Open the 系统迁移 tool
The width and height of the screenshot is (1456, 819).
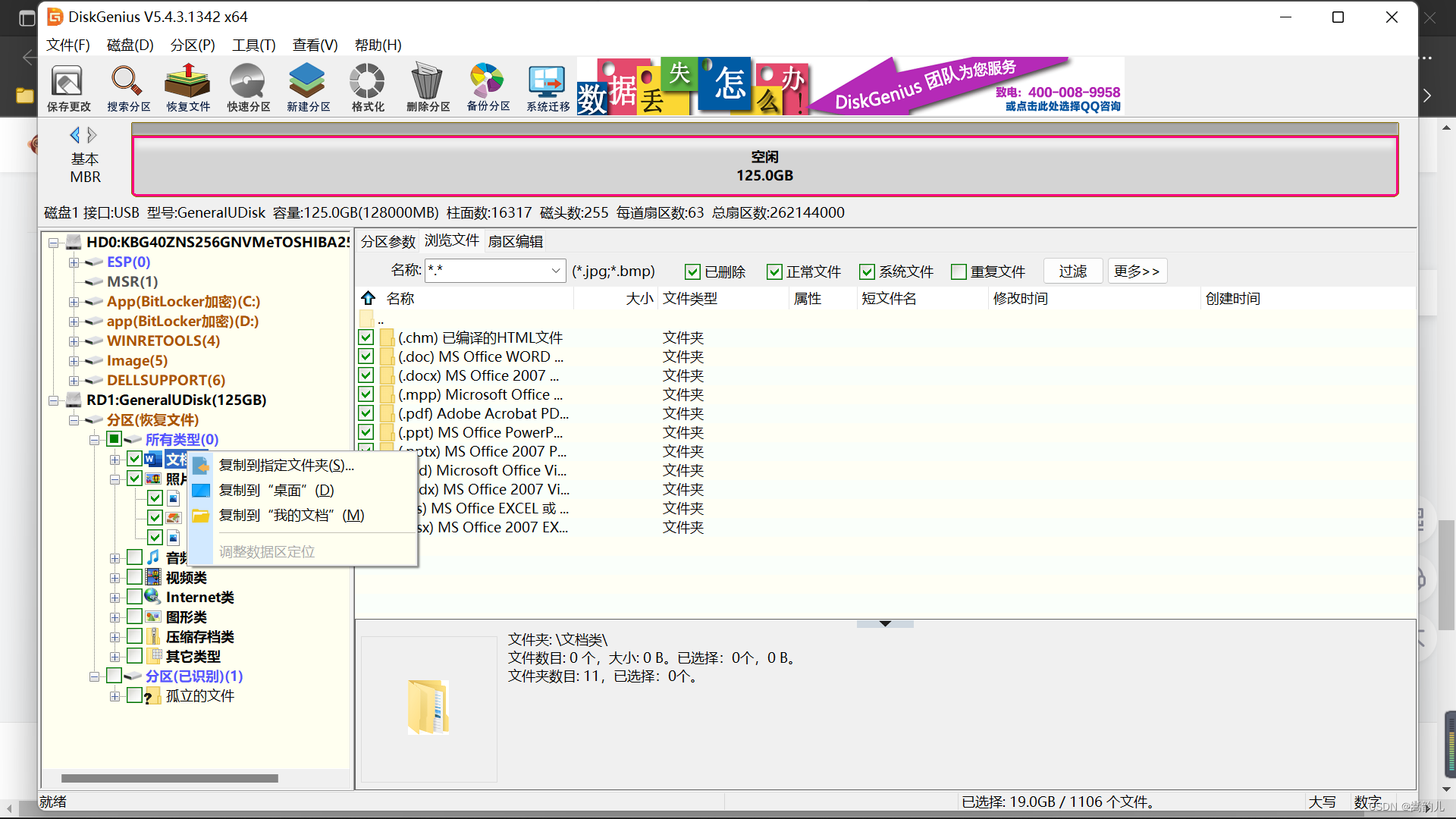pyautogui.click(x=546, y=86)
